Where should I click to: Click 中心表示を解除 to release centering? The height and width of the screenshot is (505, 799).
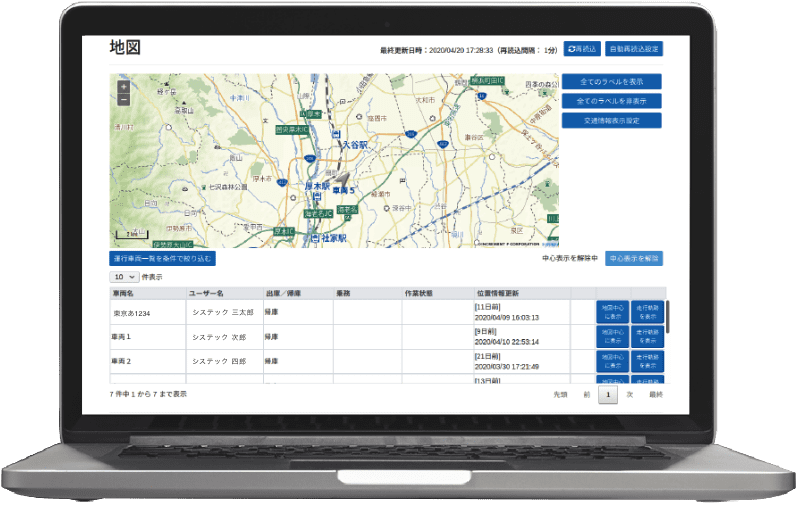click(633, 258)
